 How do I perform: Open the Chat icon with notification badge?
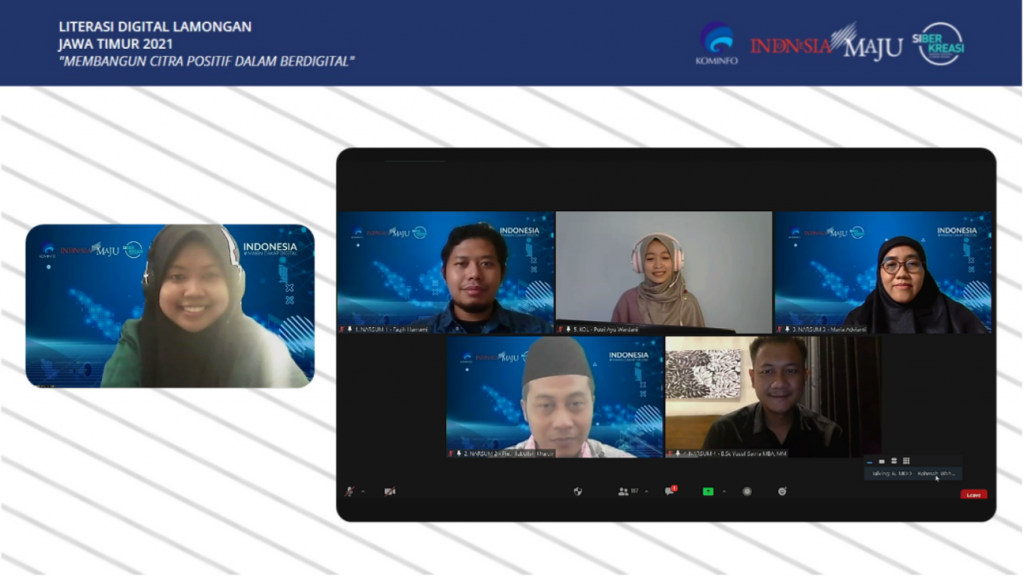[x=670, y=491]
